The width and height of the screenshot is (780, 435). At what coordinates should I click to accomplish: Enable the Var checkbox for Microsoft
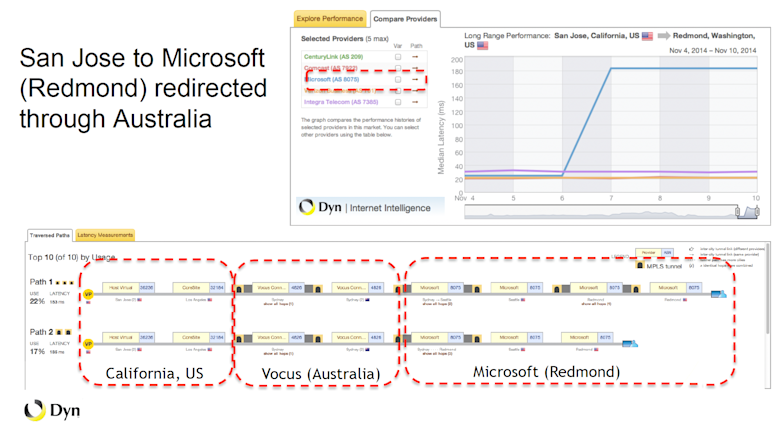398,80
